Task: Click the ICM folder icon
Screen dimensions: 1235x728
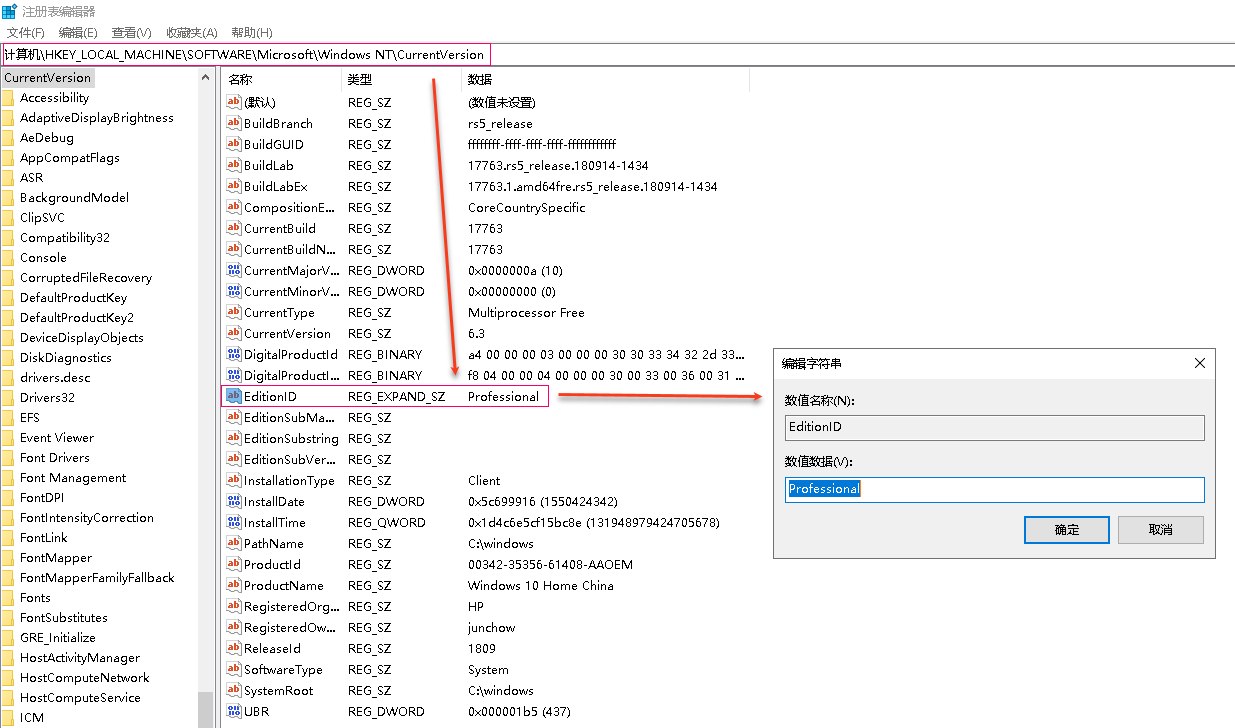Action: 8,718
